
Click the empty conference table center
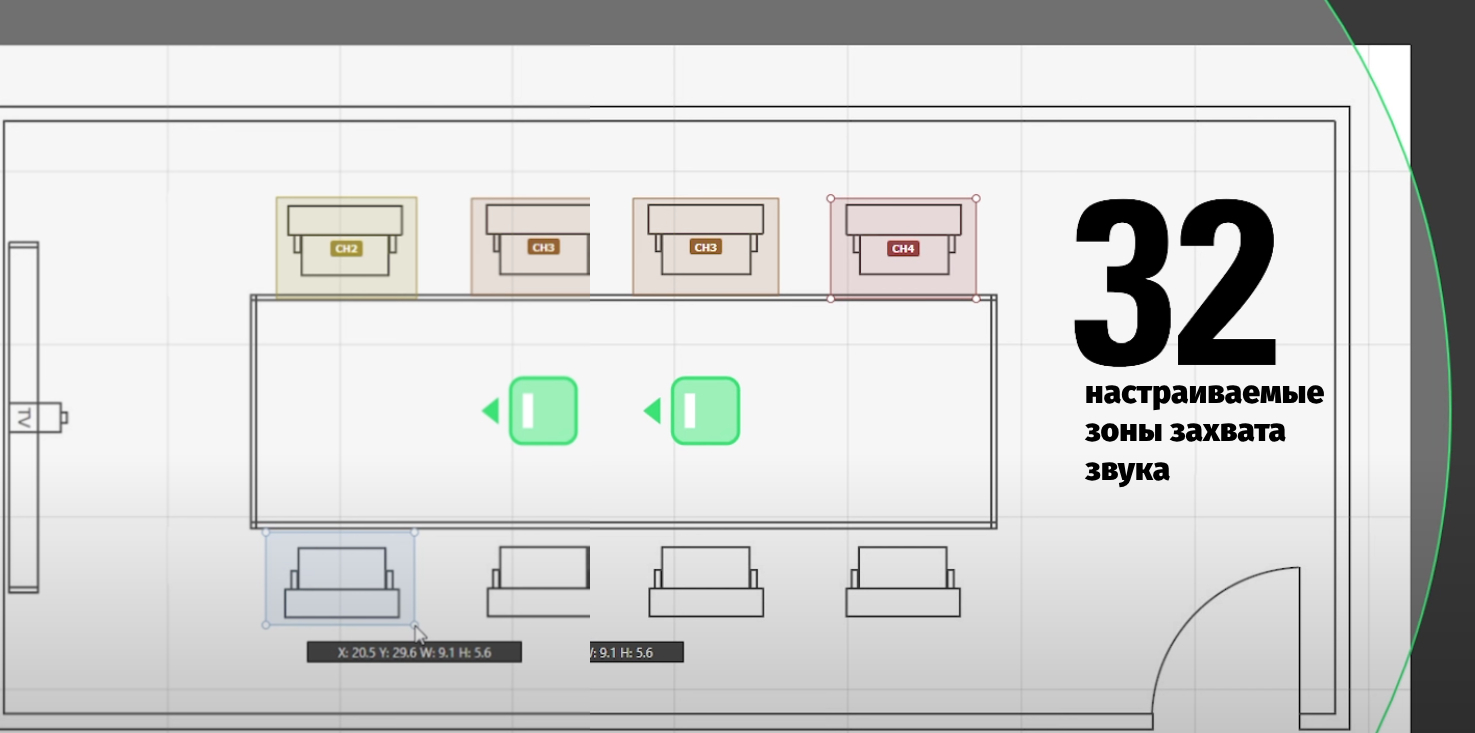tap(623, 411)
